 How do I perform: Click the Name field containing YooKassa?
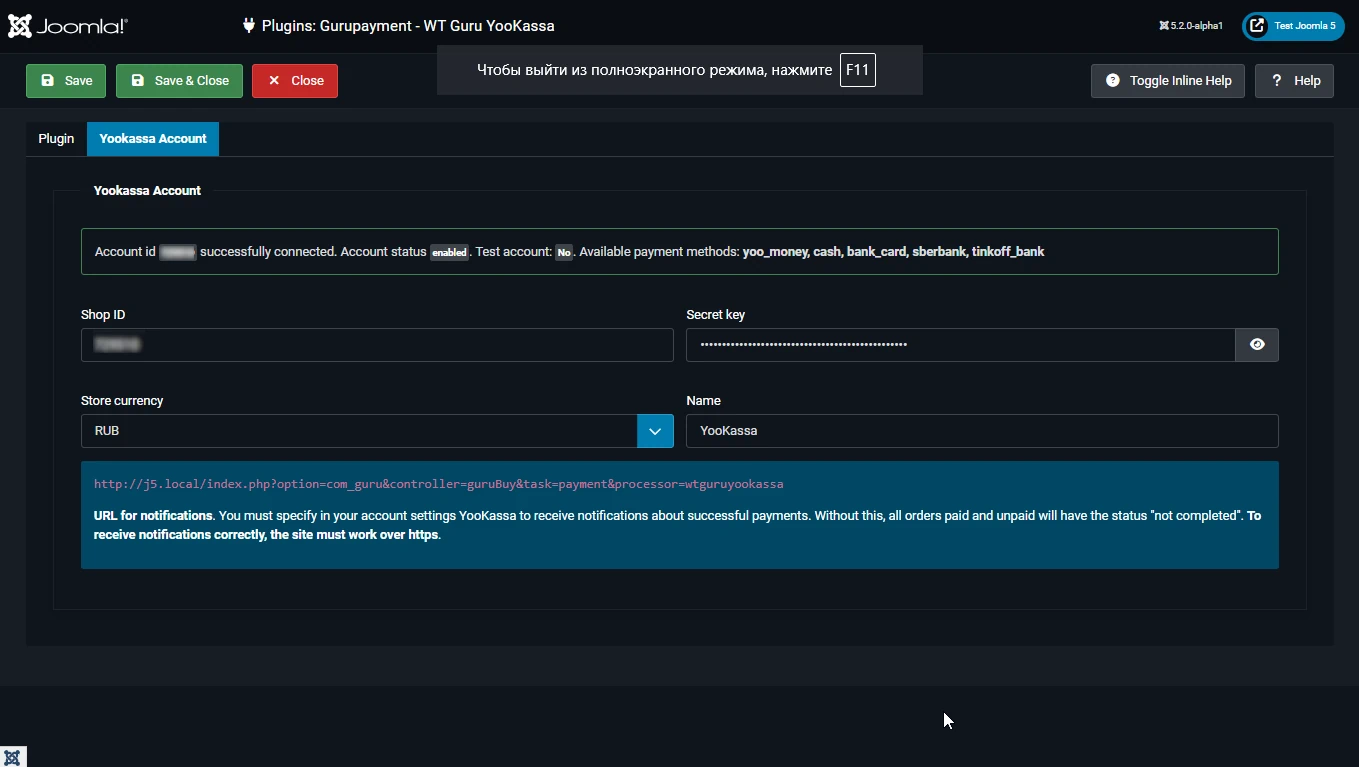[982, 431]
